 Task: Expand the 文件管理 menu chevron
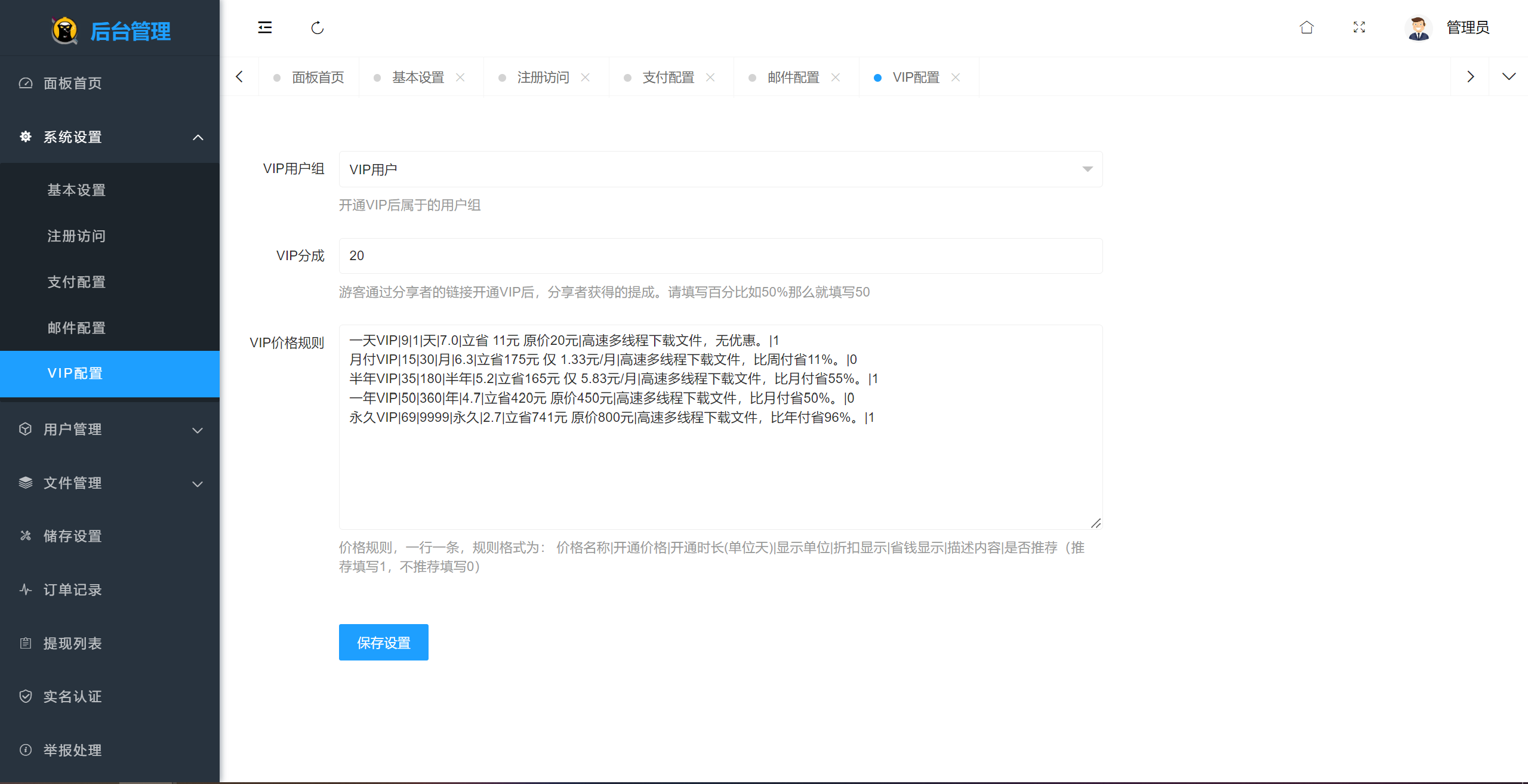pyautogui.click(x=198, y=484)
